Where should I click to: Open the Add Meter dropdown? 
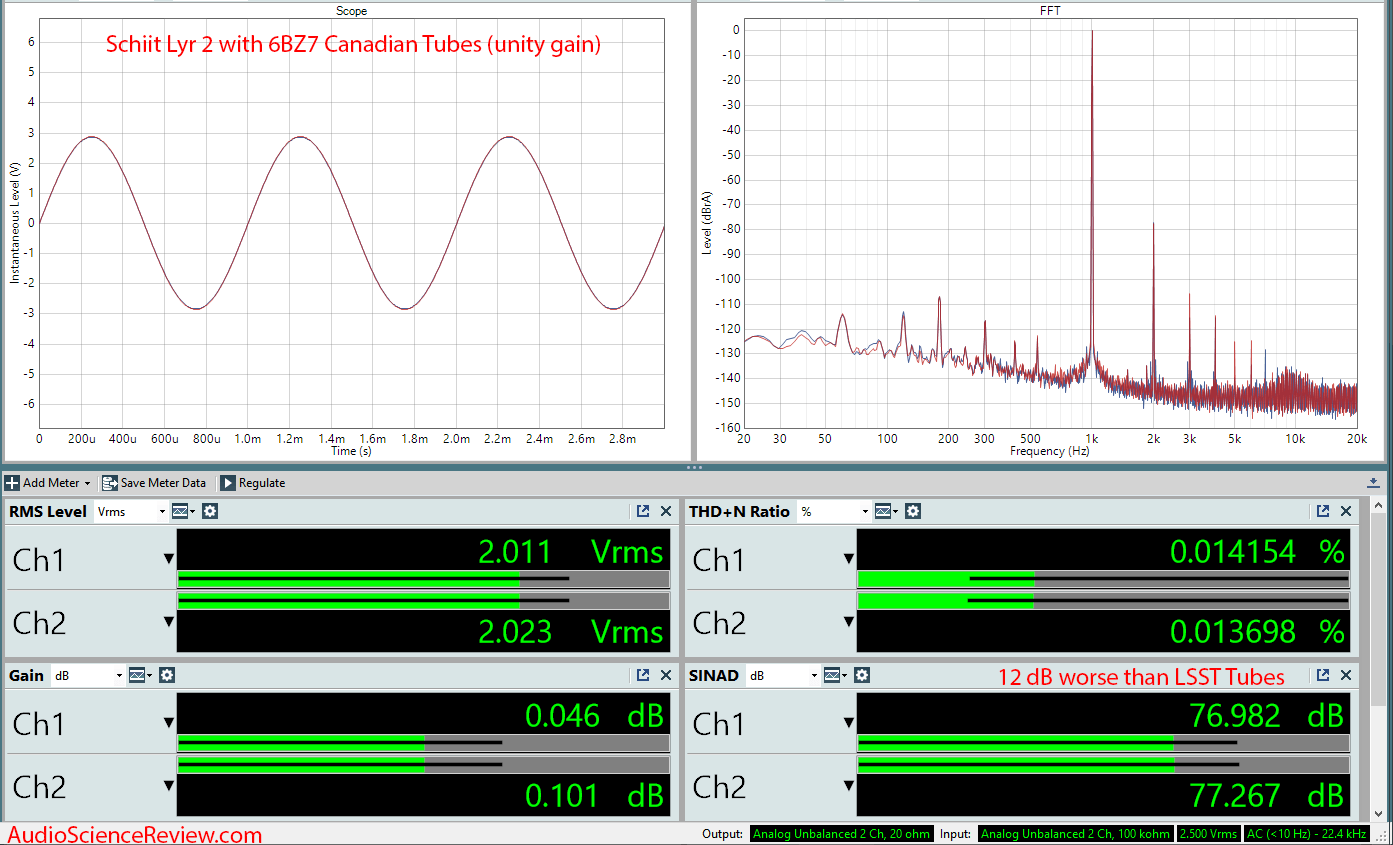click(48, 483)
